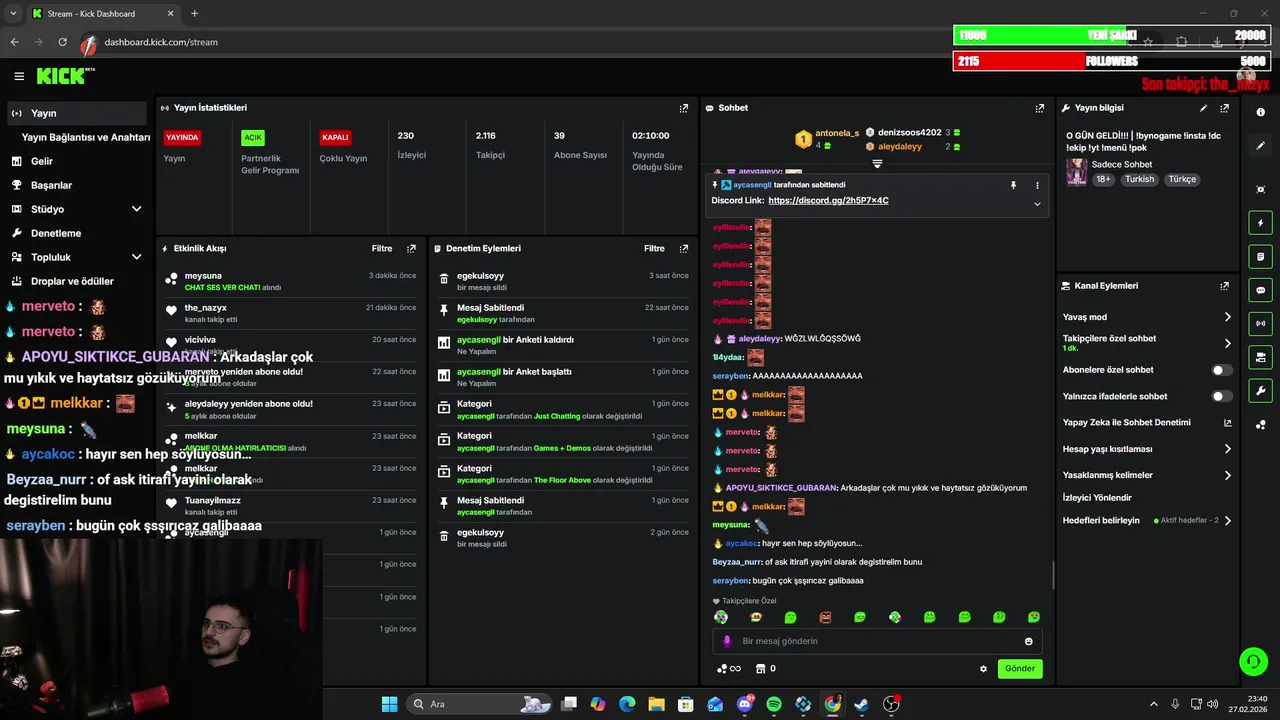The height and width of the screenshot is (720, 1280).
Task: Expand the Stüdyo sidebar section
Action: pyautogui.click(x=137, y=209)
